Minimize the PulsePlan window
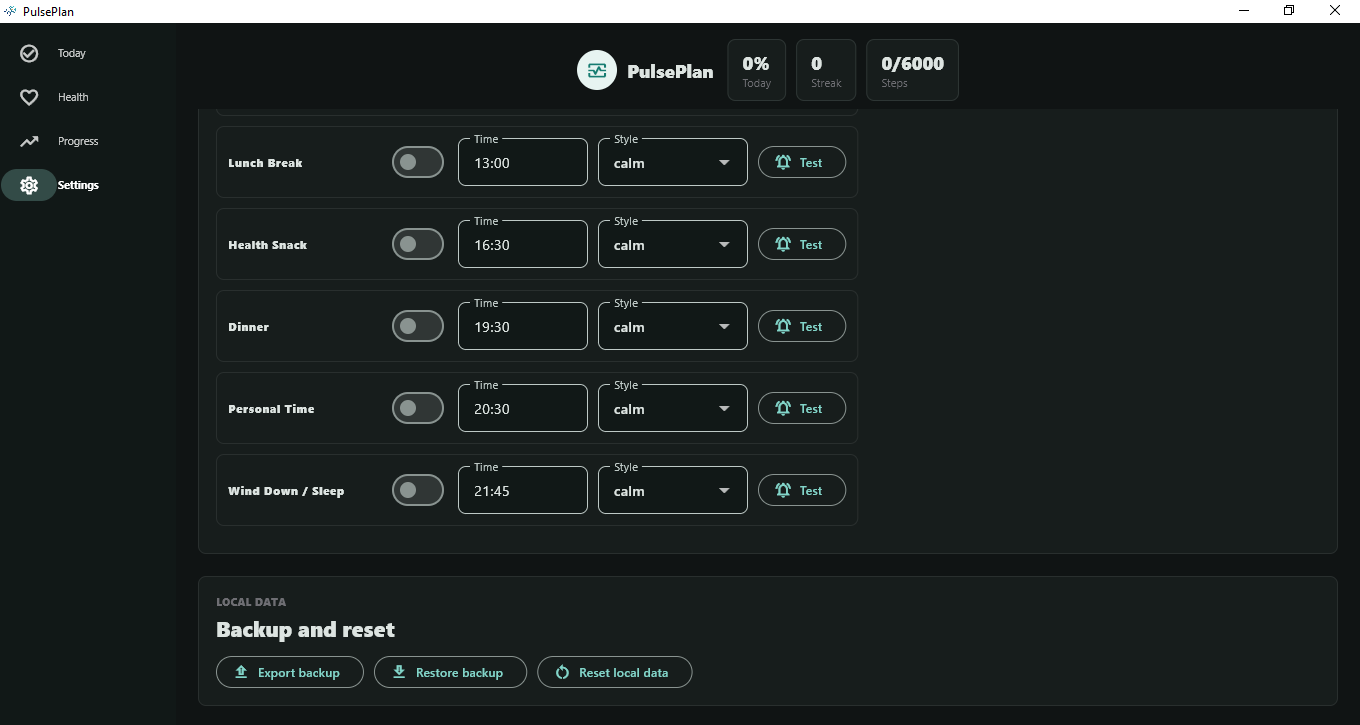 pos(1244,11)
